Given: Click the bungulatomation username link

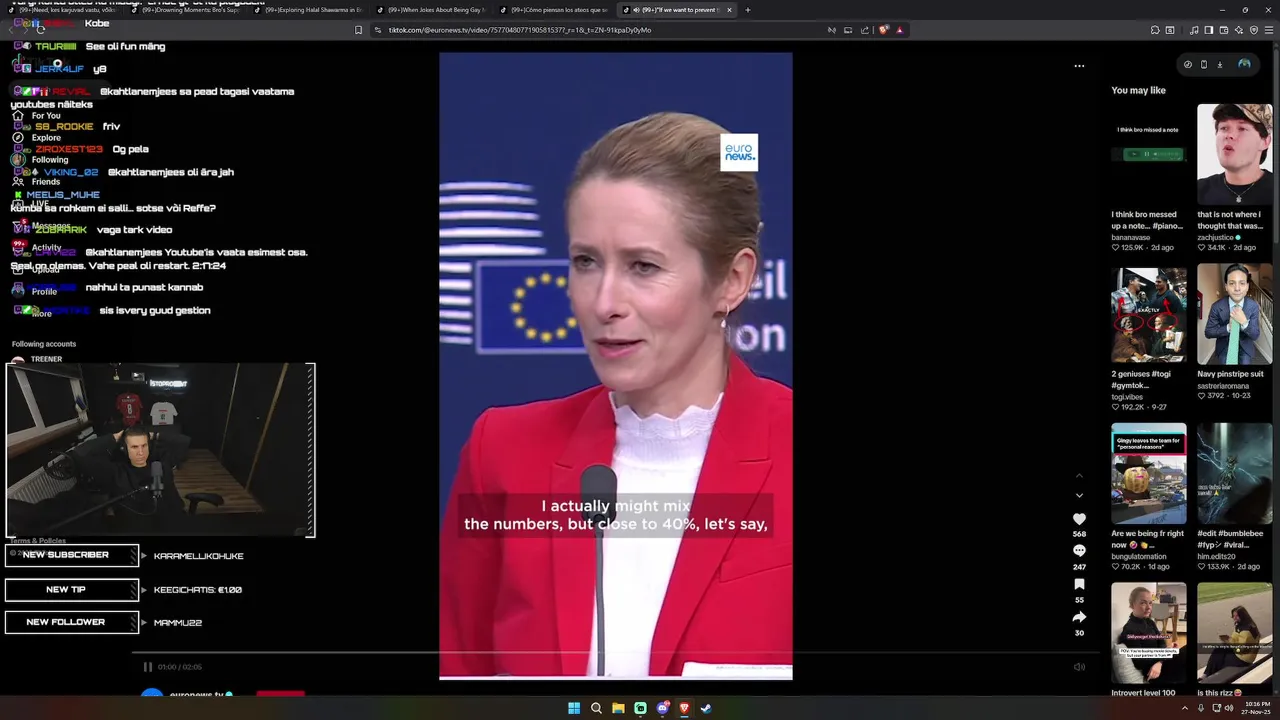Looking at the screenshot, I should [x=1140, y=556].
